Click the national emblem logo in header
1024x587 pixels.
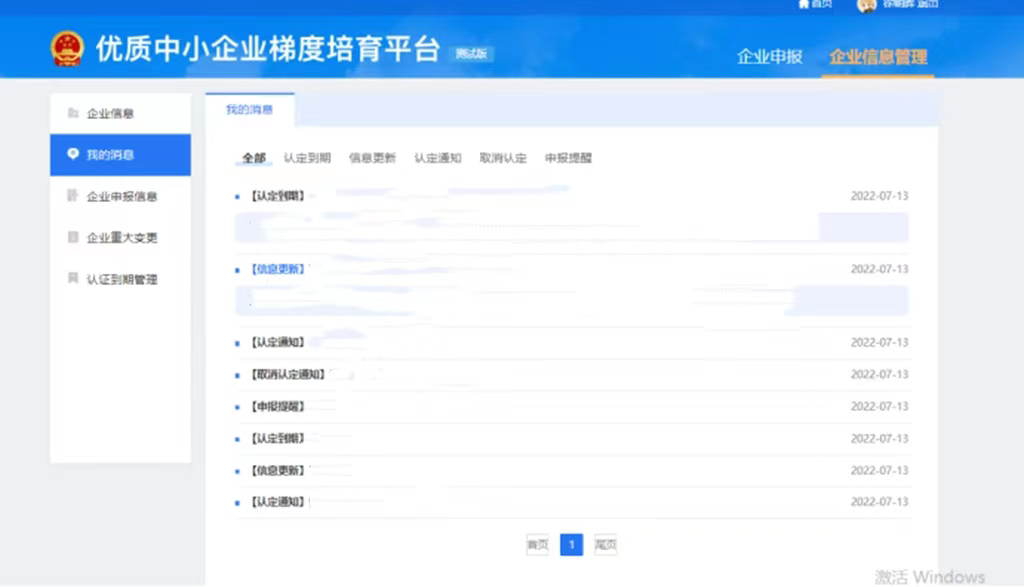click(68, 49)
